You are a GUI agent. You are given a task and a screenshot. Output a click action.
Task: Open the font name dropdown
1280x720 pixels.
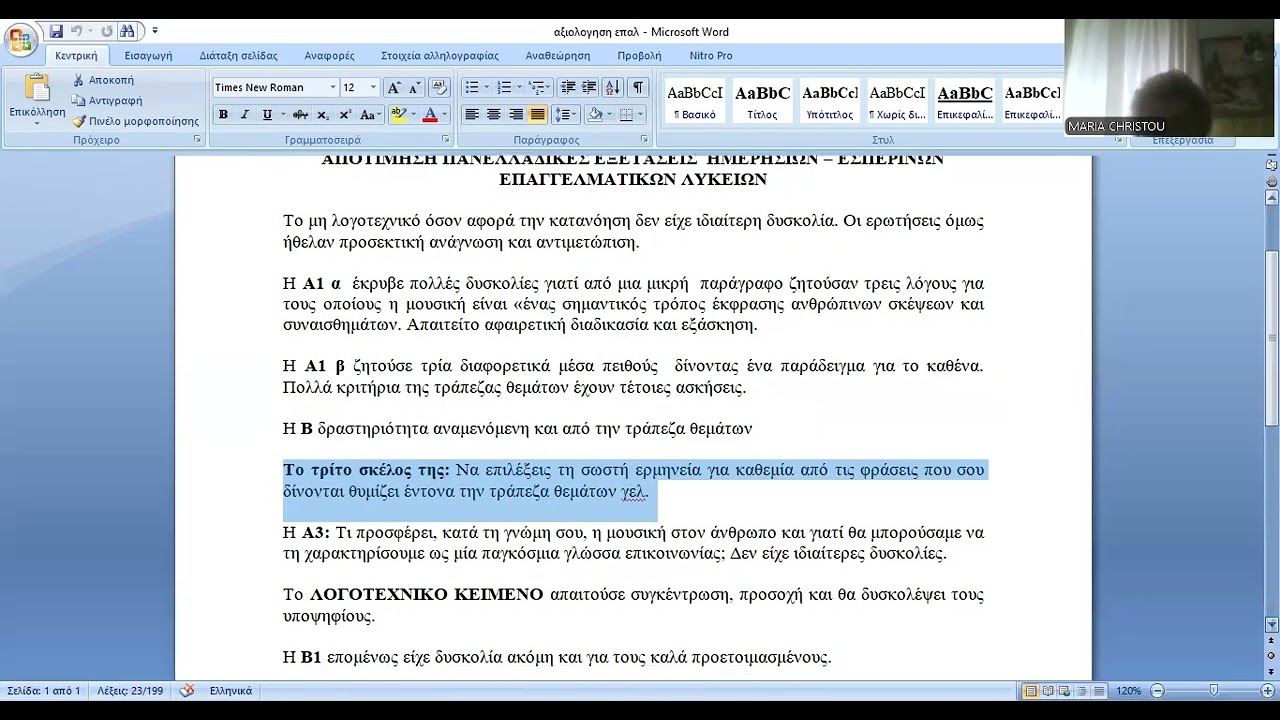coord(332,88)
